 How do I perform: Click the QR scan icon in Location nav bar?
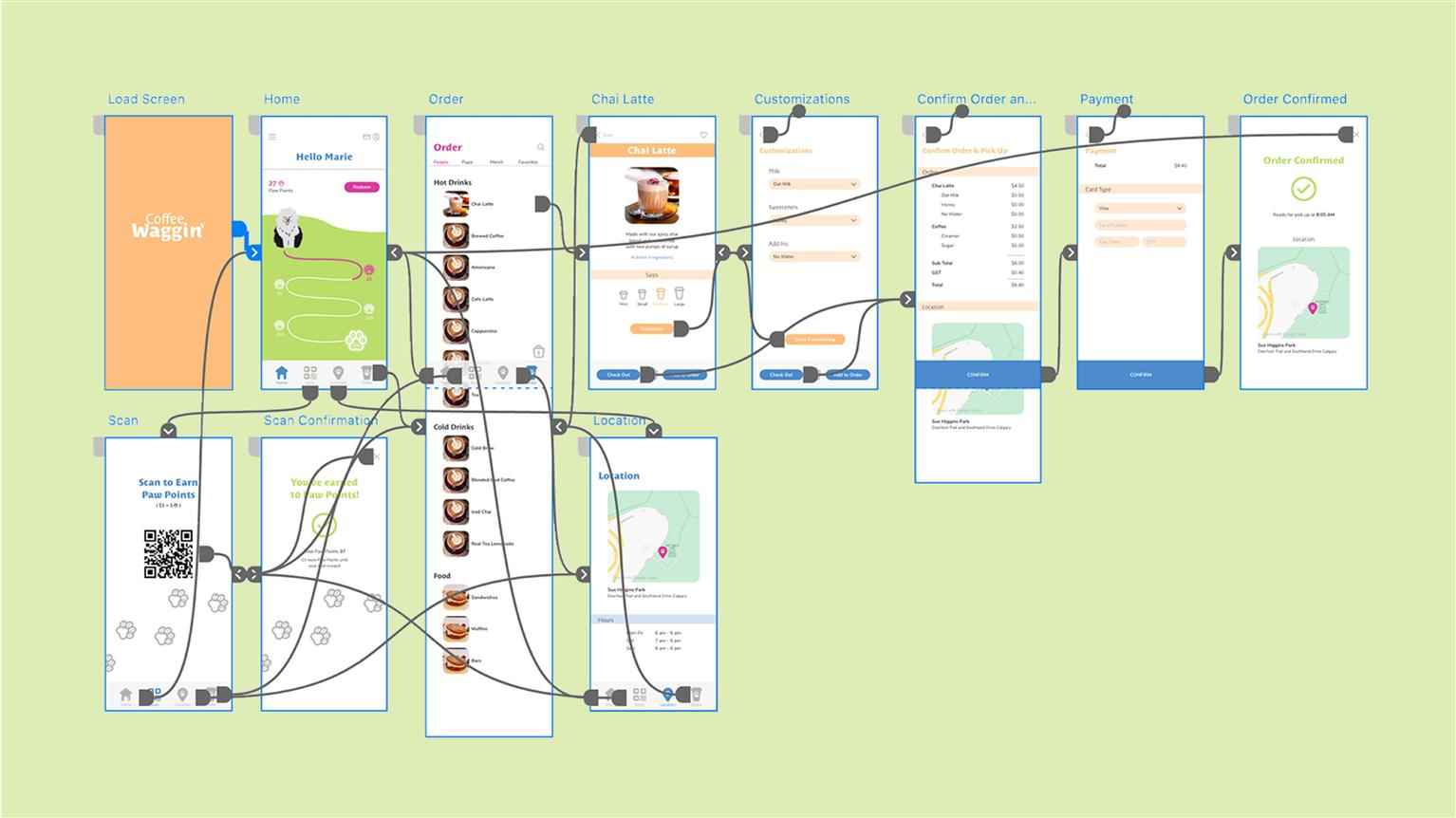click(x=639, y=696)
